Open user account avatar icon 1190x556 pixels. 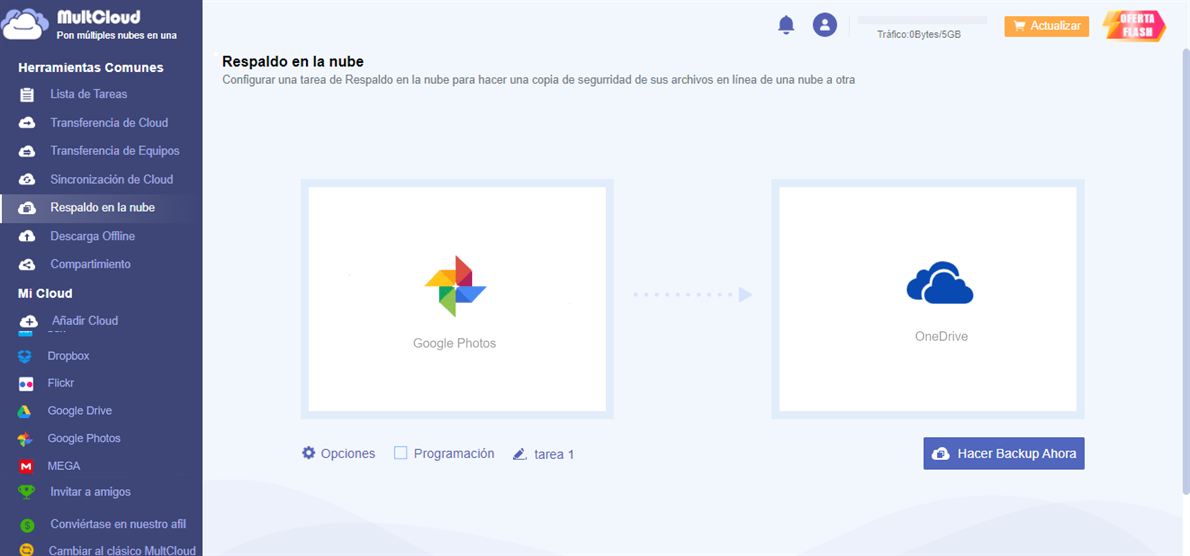[x=824, y=25]
